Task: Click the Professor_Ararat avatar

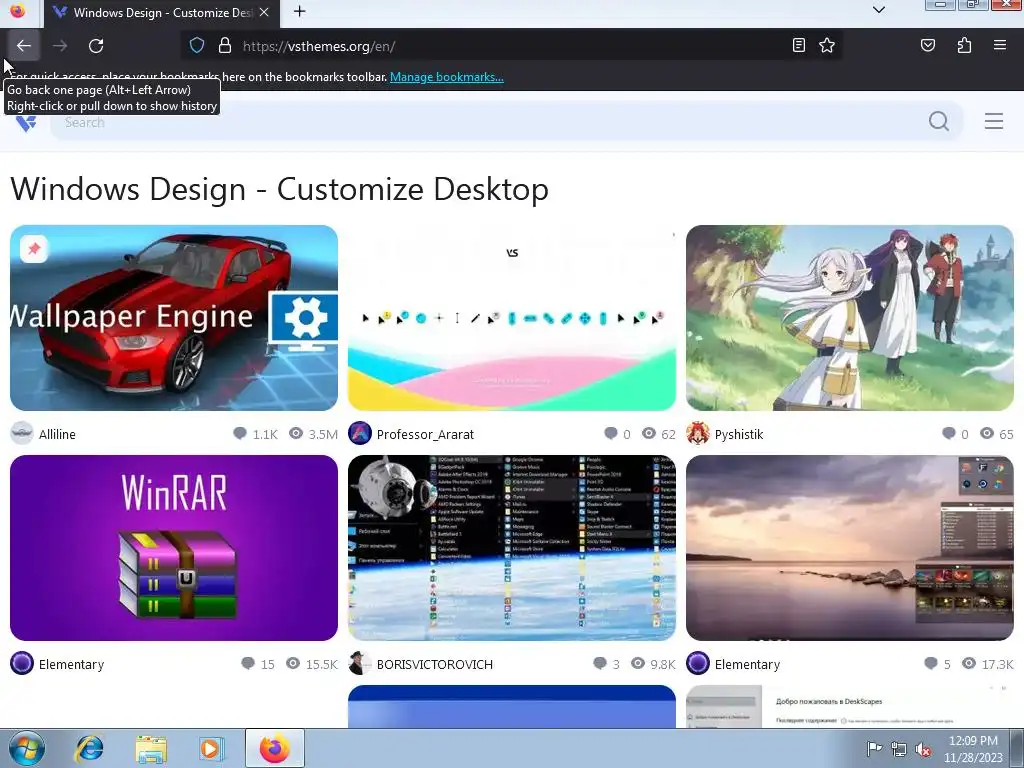Action: pyautogui.click(x=360, y=434)
